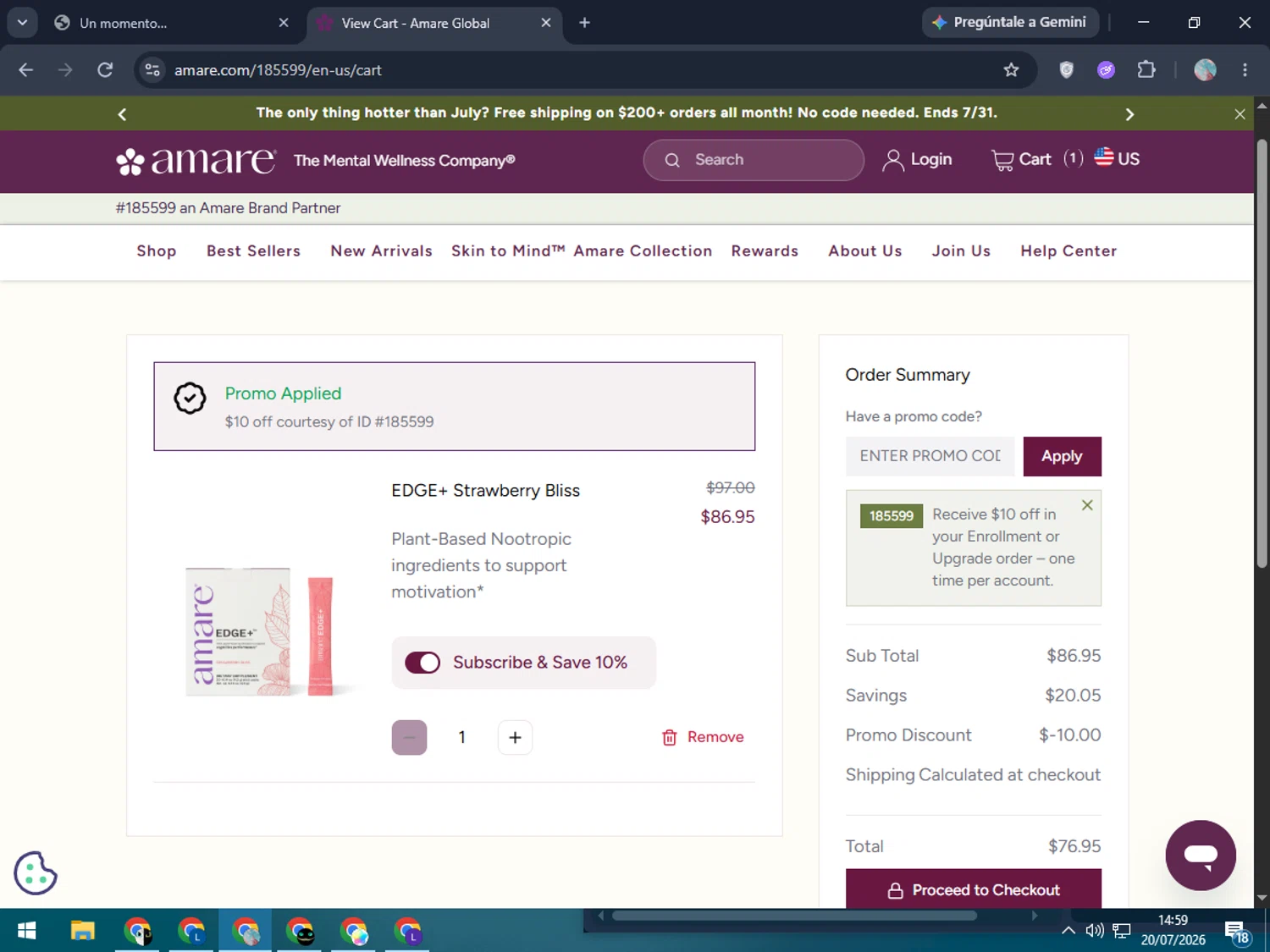The height and width of the screenshot is (952, 1270).
Task: Open the About Us menu
Action: (865, 251)
